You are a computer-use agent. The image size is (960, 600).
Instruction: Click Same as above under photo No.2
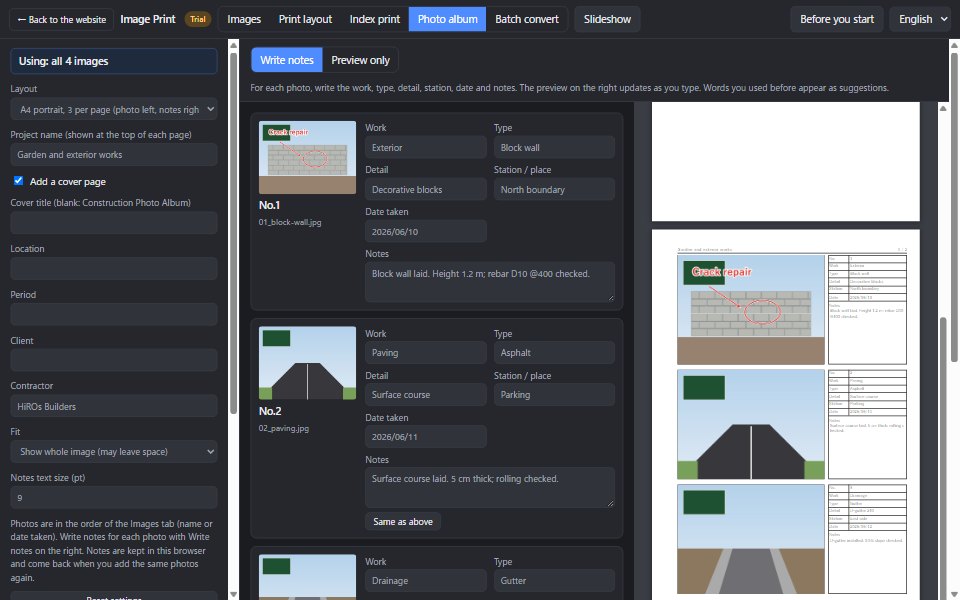[x=403, y=522]
